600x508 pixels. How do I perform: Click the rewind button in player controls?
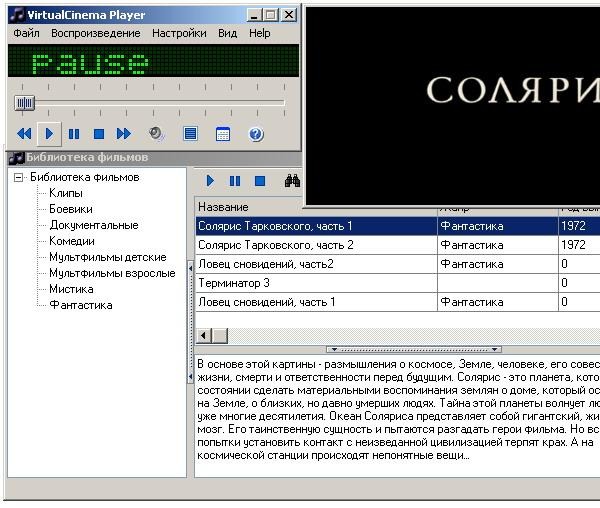point(24,134)
